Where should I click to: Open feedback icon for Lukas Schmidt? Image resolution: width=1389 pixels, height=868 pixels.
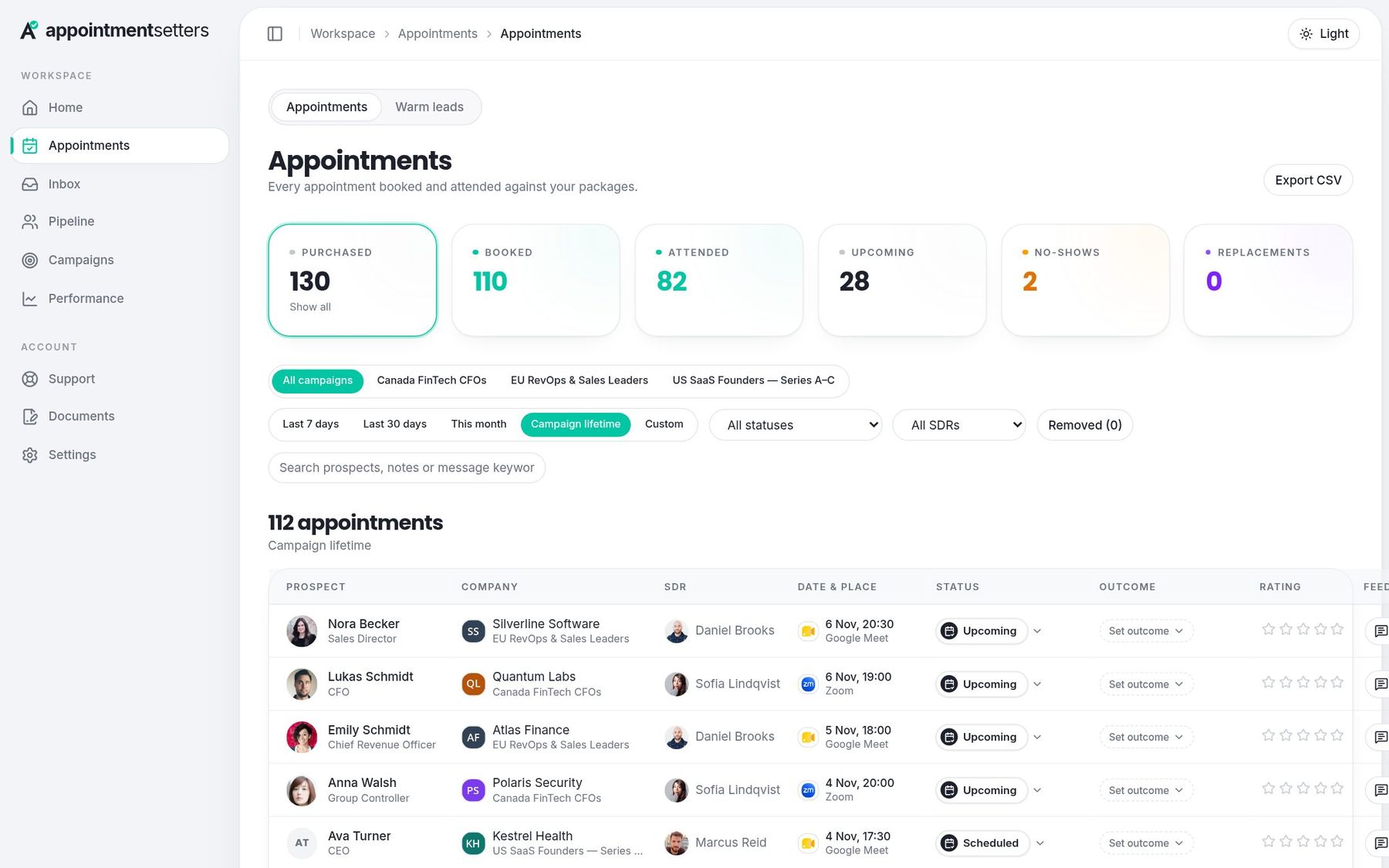[1381, 684]
